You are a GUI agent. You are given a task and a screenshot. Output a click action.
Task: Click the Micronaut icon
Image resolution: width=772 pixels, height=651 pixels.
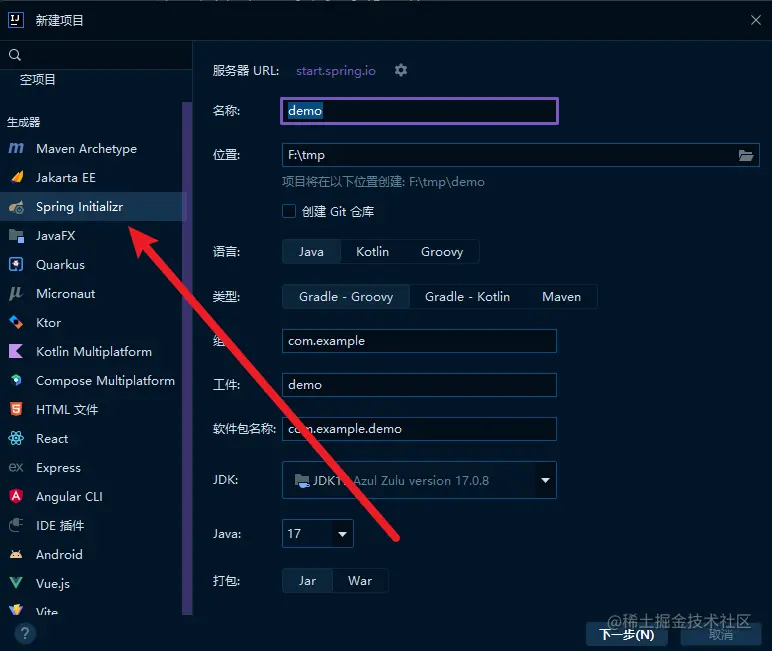(x=16, y=293)
